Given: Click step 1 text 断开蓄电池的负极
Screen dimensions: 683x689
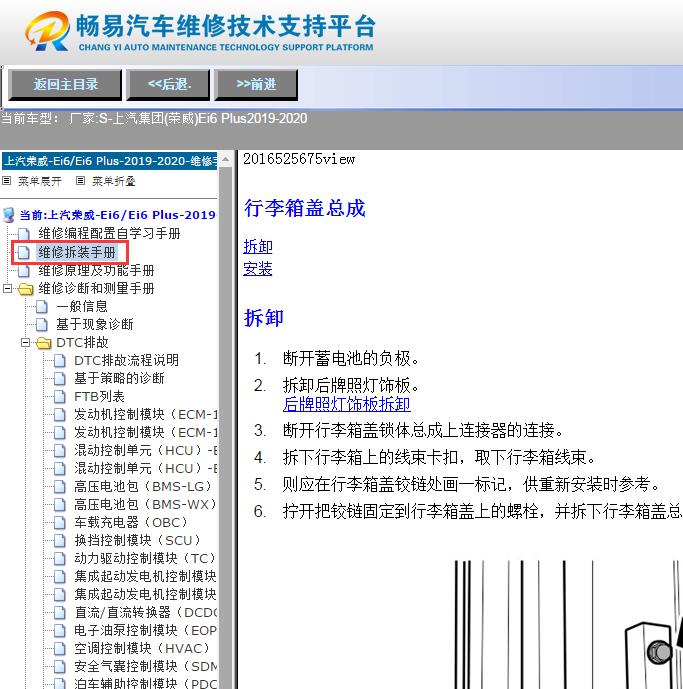Looking at the screenshot, I should click(351, 359).
